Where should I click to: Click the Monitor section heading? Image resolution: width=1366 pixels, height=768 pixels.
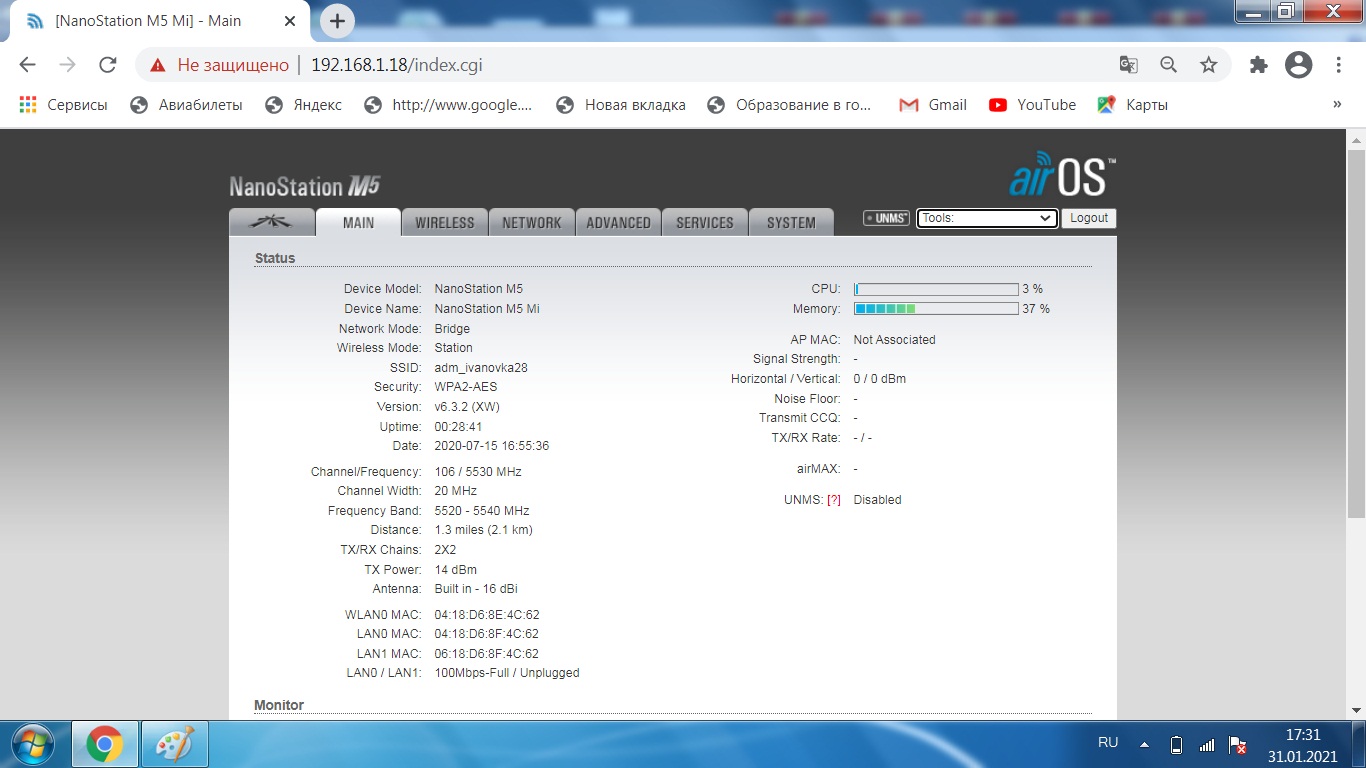279,705
